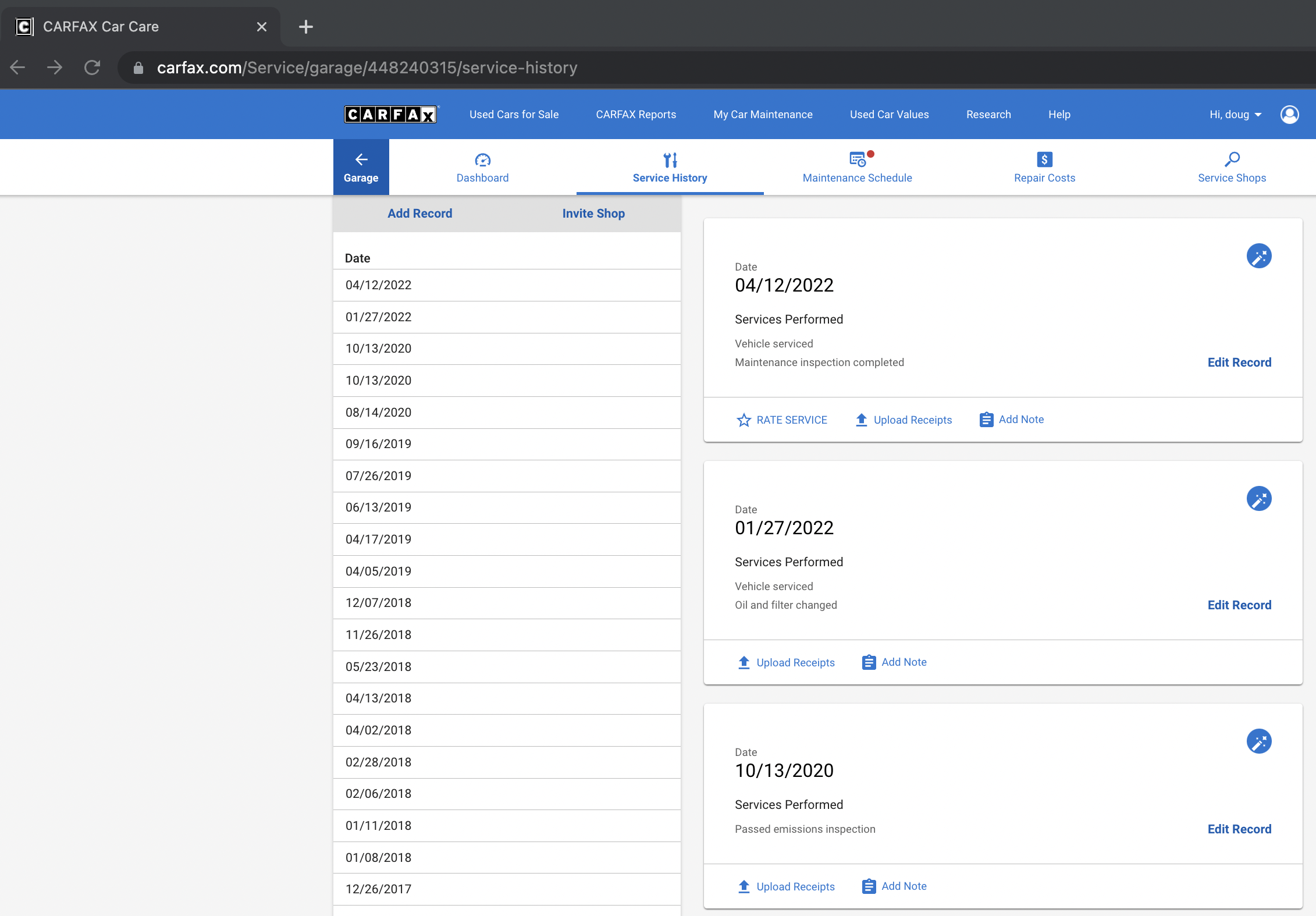The image size is (1316, 916).
Task: Select the 05/23/2018 date row
Action: click(507, 667)
